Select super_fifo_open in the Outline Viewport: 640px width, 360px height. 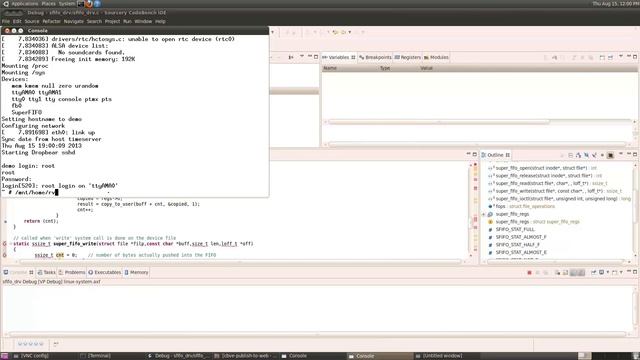coord(541,168)
